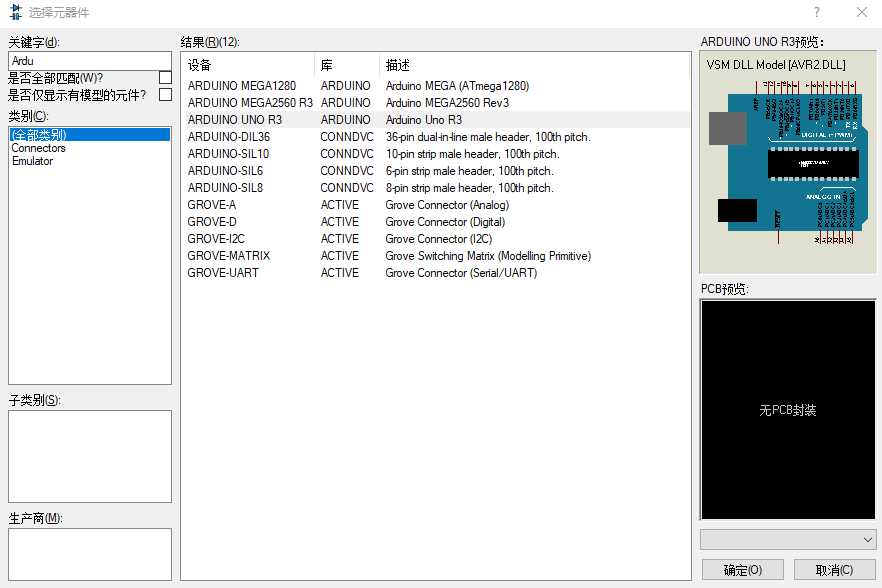This screenshot has height=588, width=882.
Task: Click the 36-pin dual-in-line male header description
Action: click(488, 137)
